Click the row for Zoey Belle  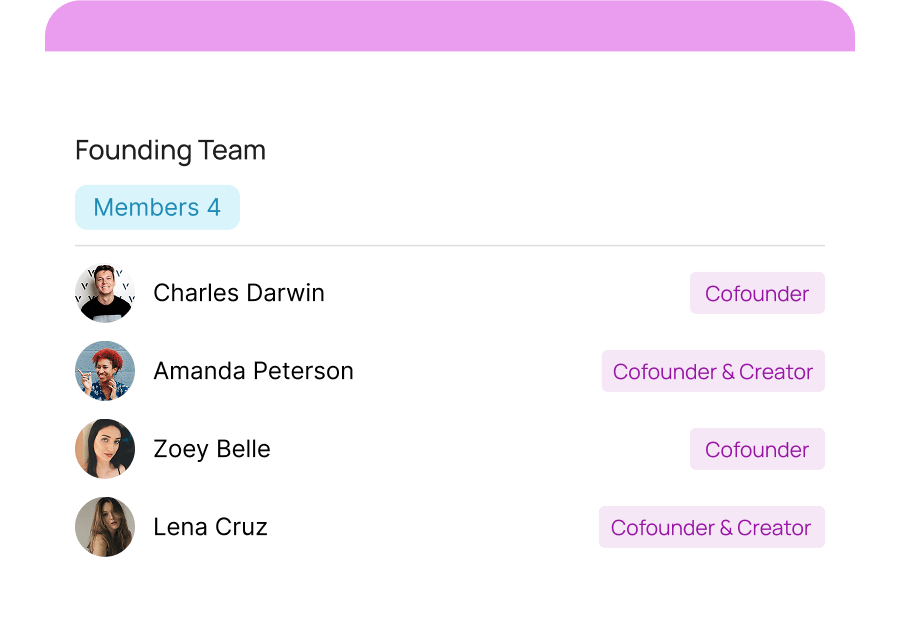coord(450,449)
